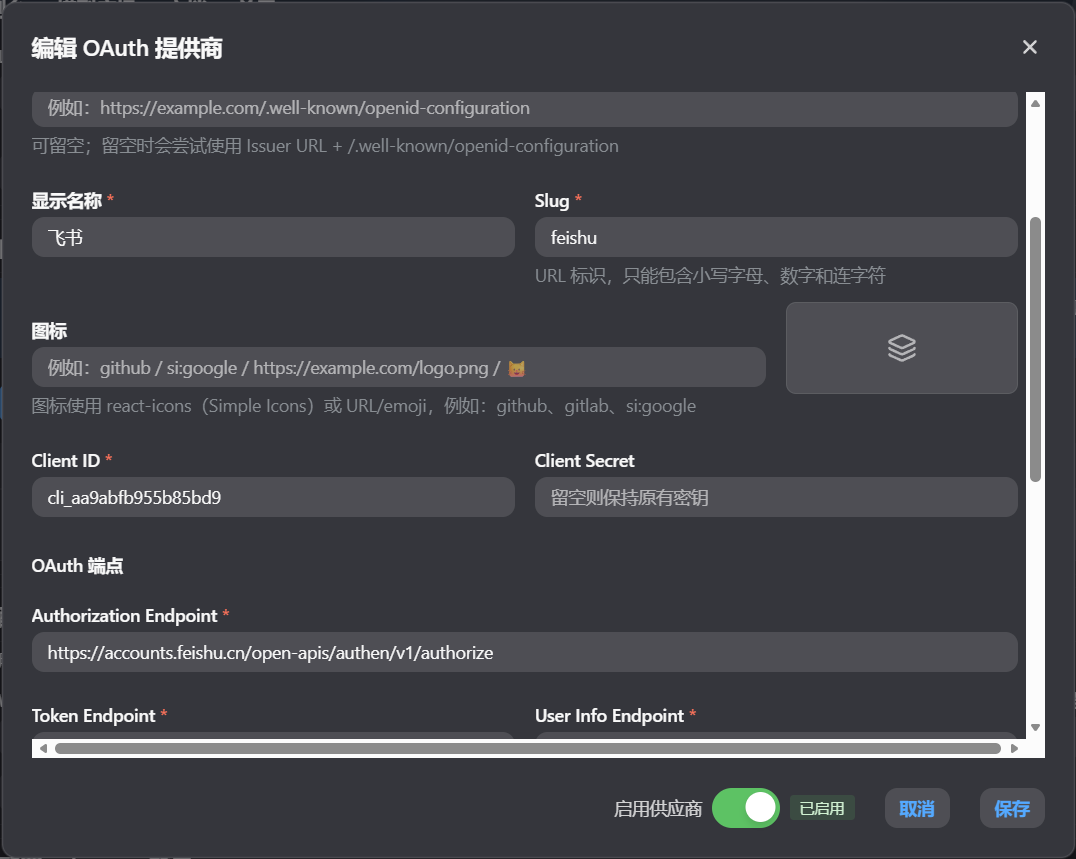This screenshot has width=1076, height=859.
Task: Toggle the 启用供应商 switch off
Action: point(745,808)
